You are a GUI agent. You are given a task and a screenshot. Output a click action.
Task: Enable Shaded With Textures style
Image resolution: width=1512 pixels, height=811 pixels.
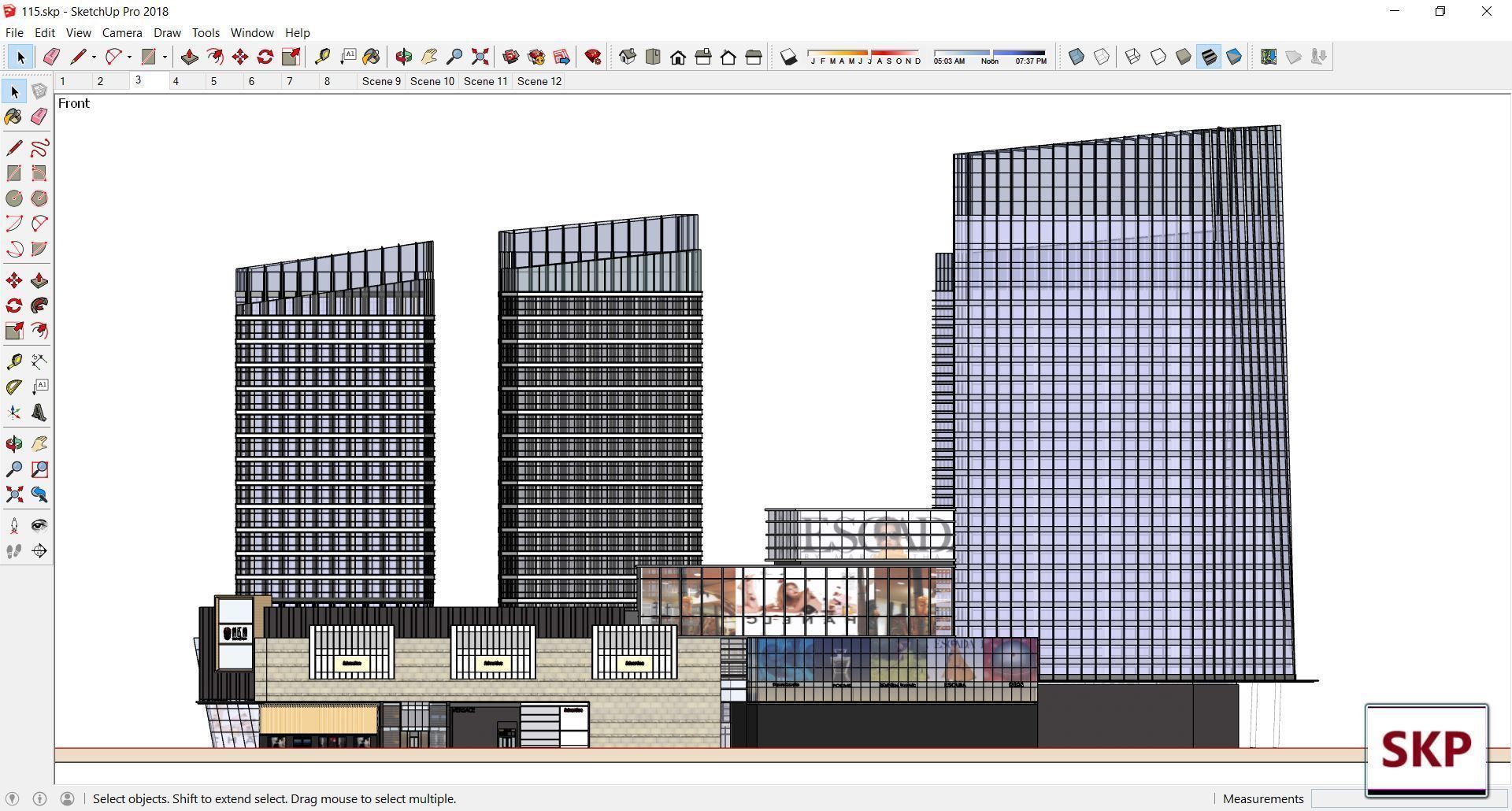pos(1208,57)
